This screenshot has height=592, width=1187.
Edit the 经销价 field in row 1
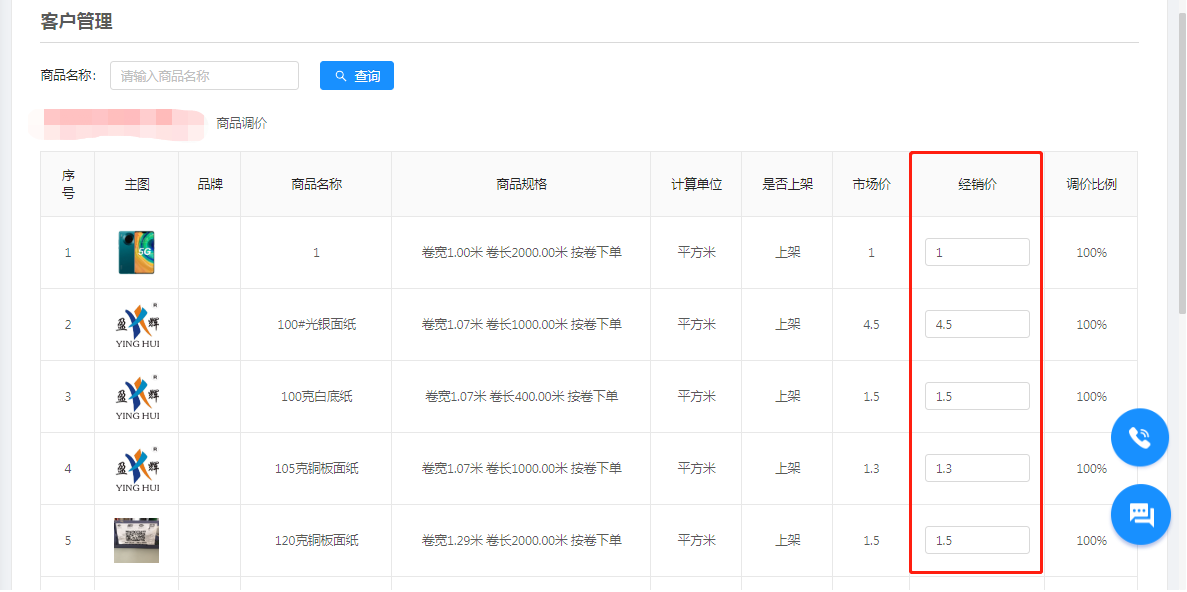pyautogui.click(x=977, y=253)
